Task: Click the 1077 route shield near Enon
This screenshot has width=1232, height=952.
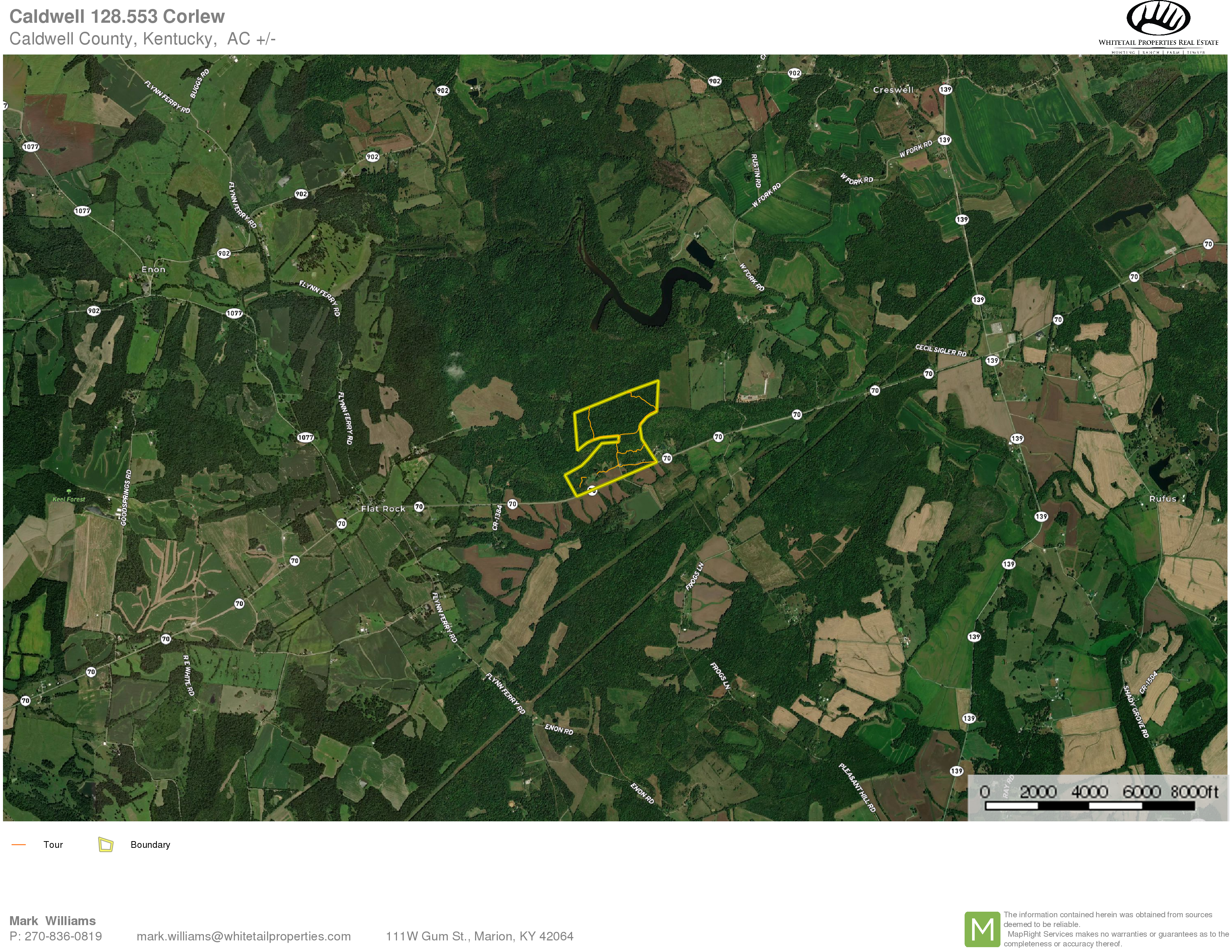Action: [x=234, y=313]
